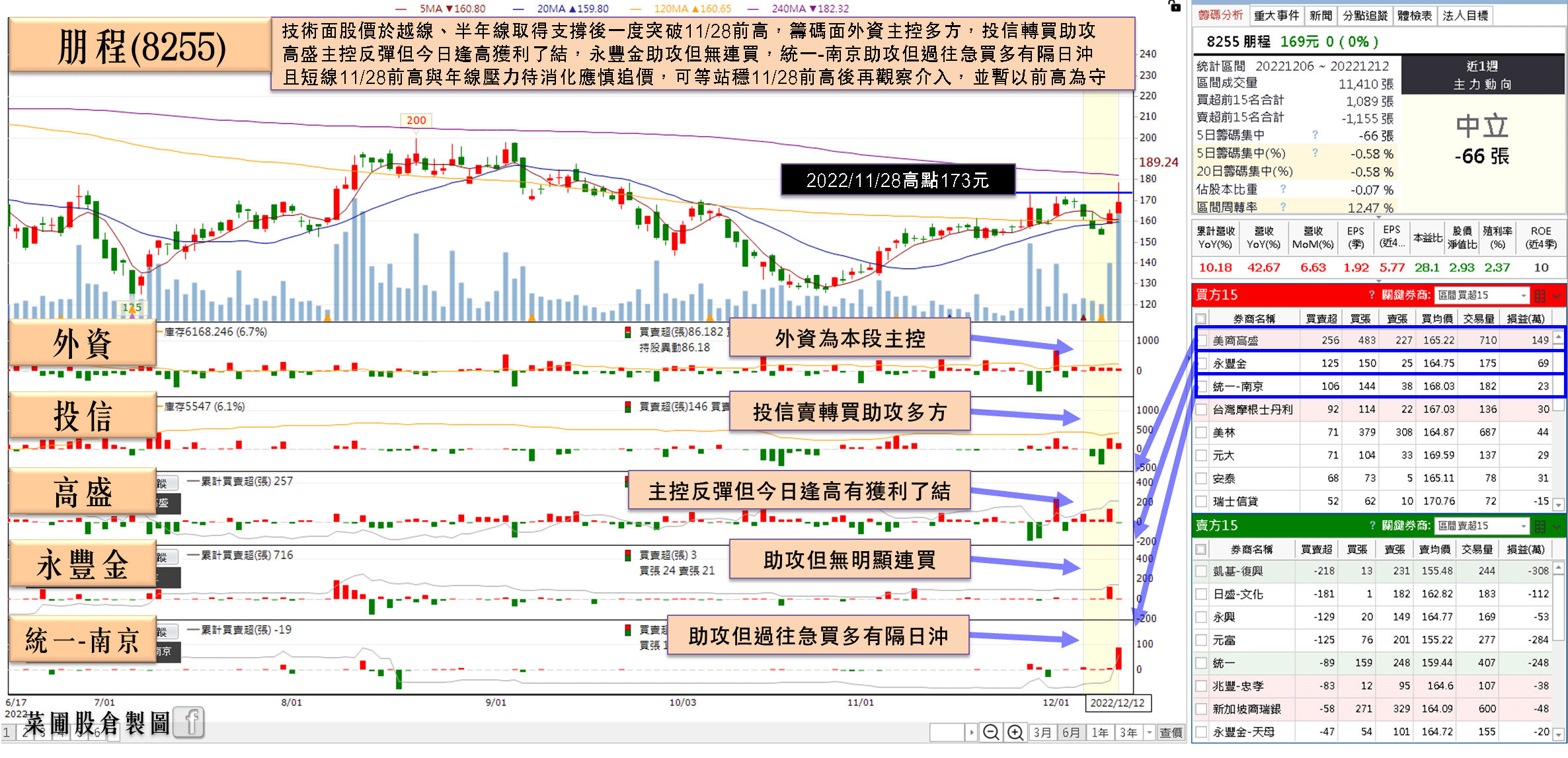Image resolution: width=1568 pixels, height=758 pixels.
Task: Open the 區間買超15 dropdown
Action: coord(1482,295)
